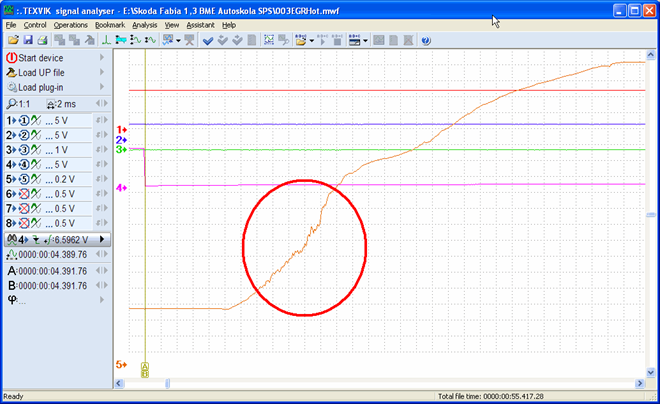660x404 pixels.
Task: Open the Operations menu
Action: pos(70,25)
